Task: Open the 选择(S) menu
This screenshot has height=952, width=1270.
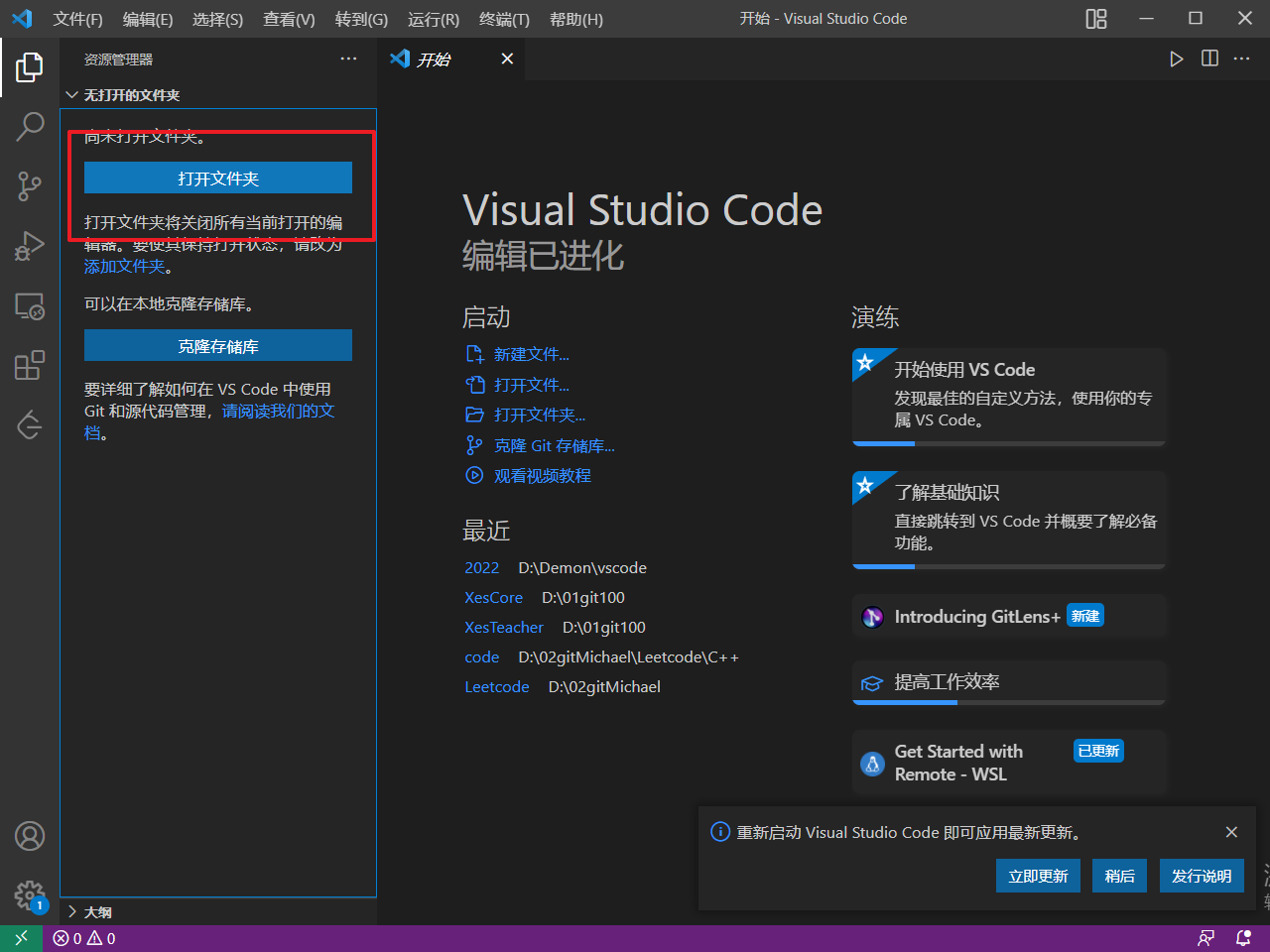Action: click(x=218, y=19)
